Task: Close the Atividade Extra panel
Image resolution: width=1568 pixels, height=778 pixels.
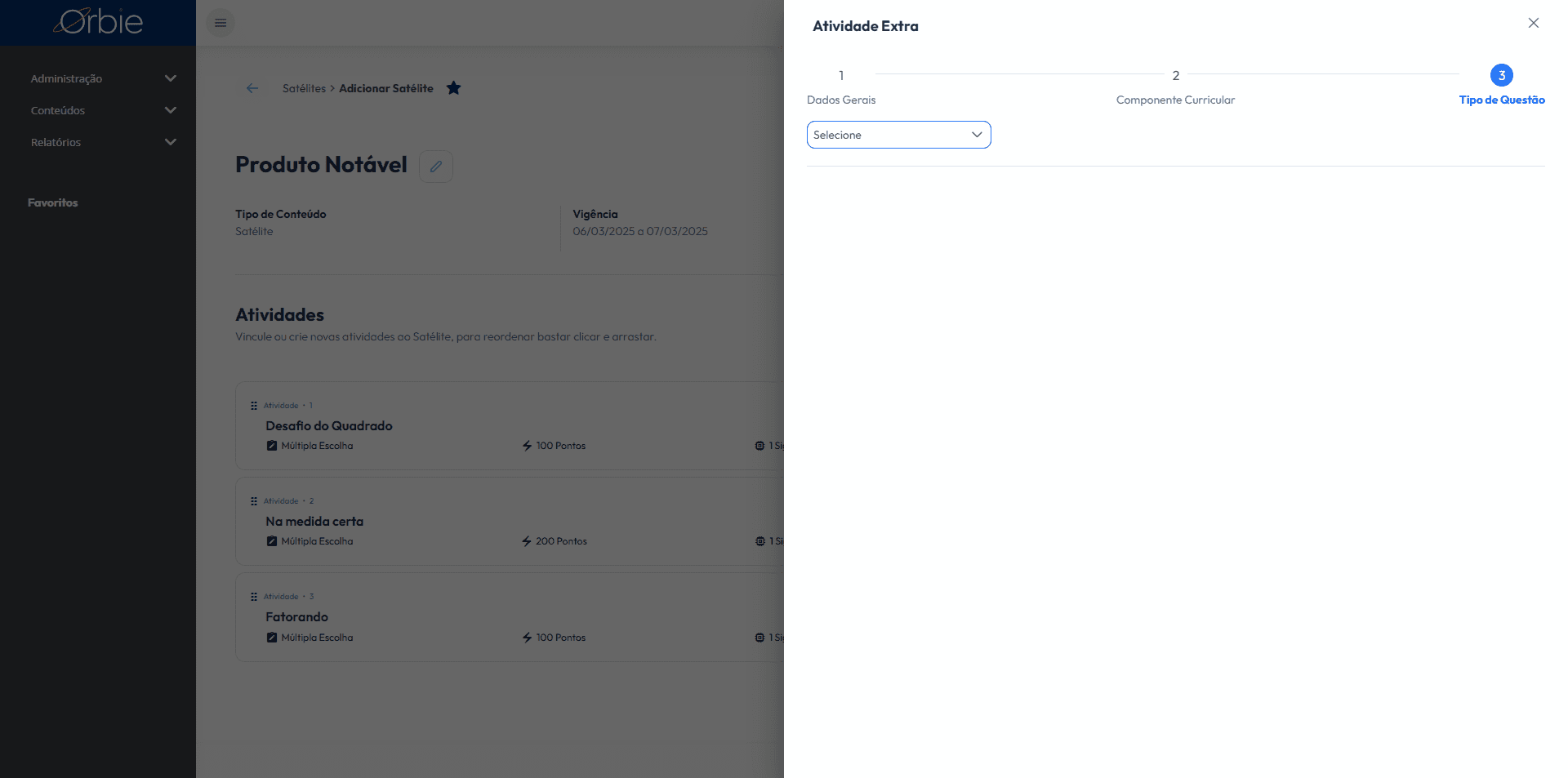Action: coord(1534,23)
